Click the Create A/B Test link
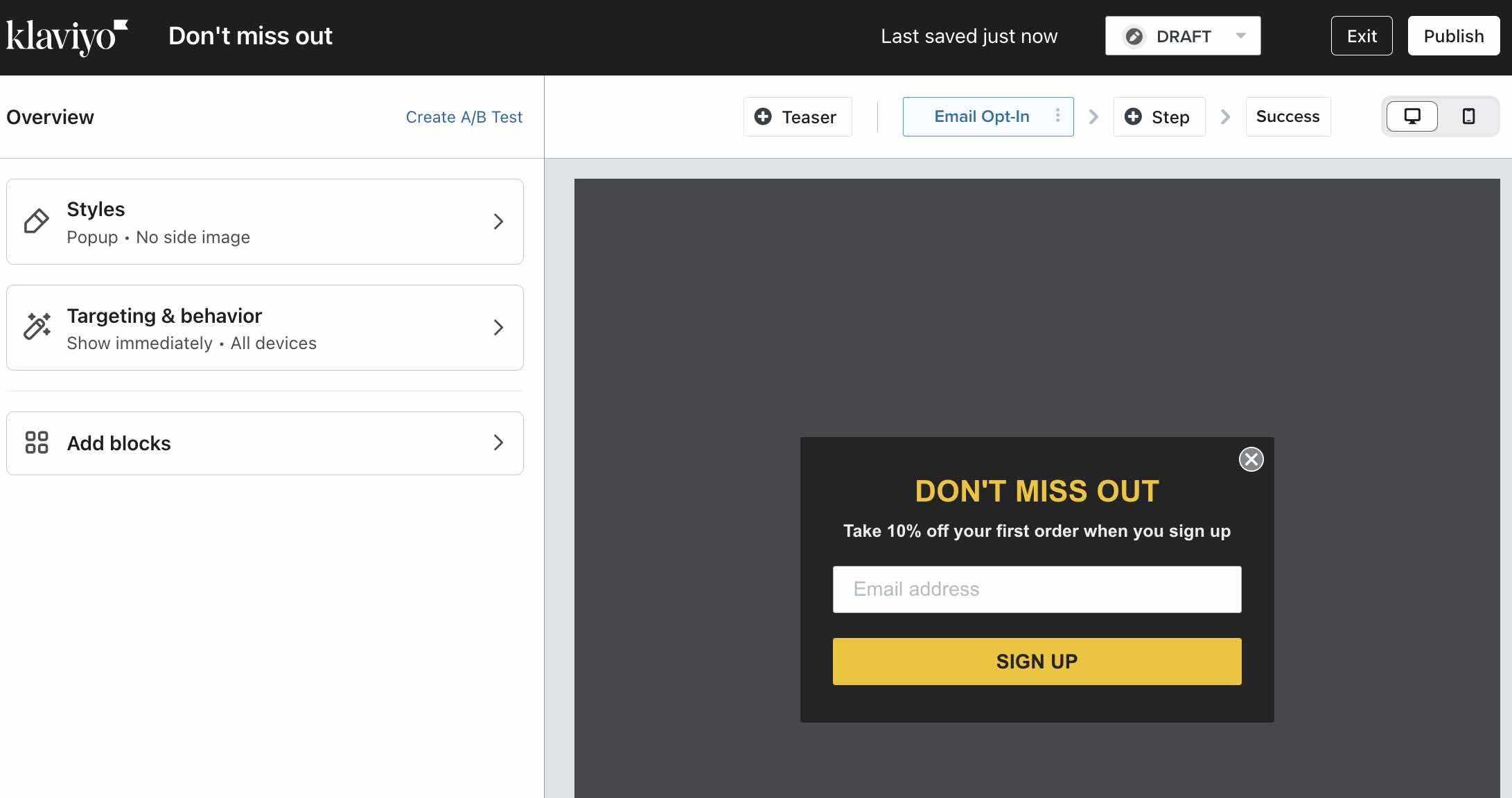 (464, 117)
